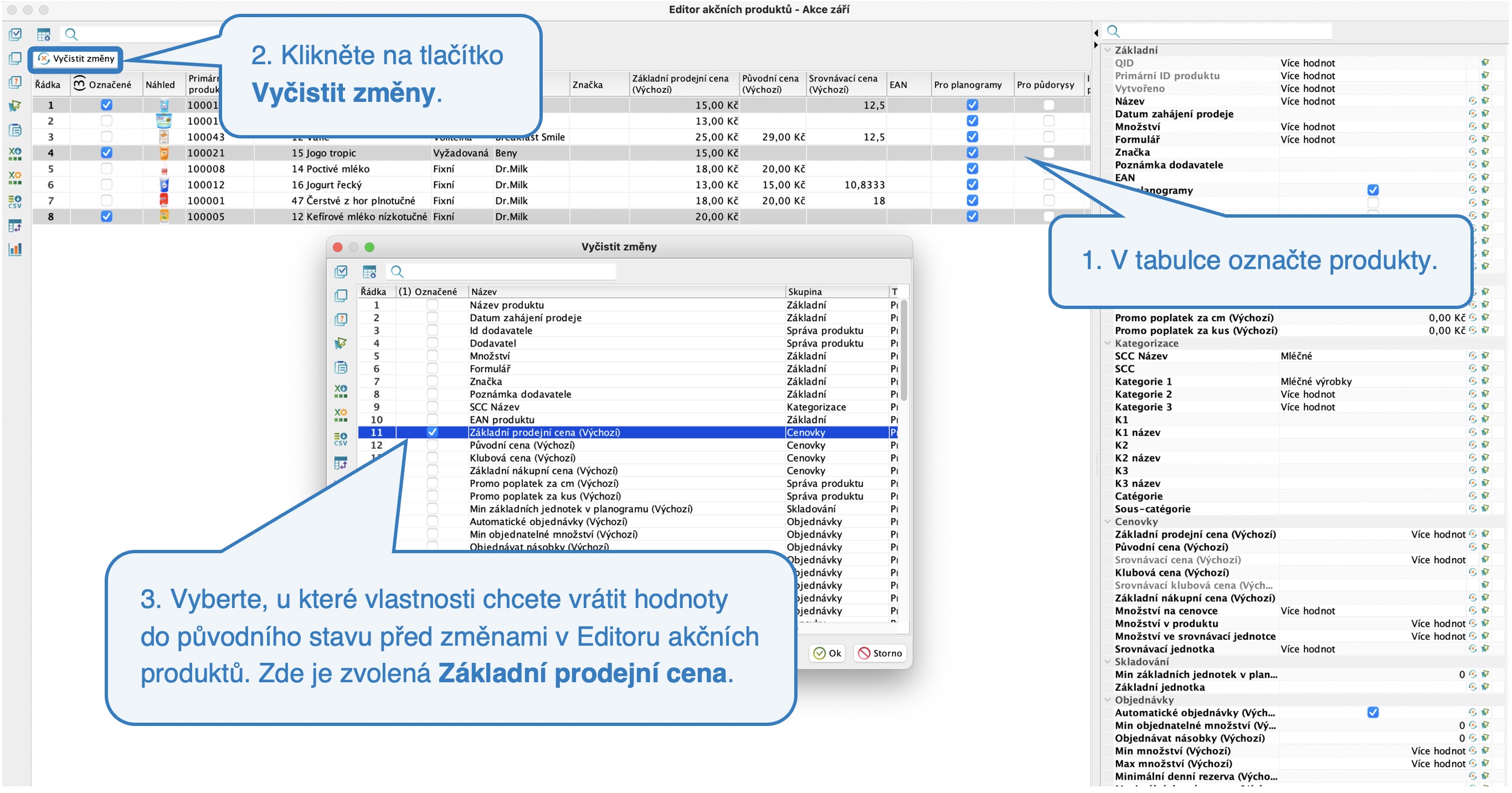This screenshot has width=1512, height=793.
Task: Collapse the Kategorizace properties group
Action: (x=1108, y=343)
